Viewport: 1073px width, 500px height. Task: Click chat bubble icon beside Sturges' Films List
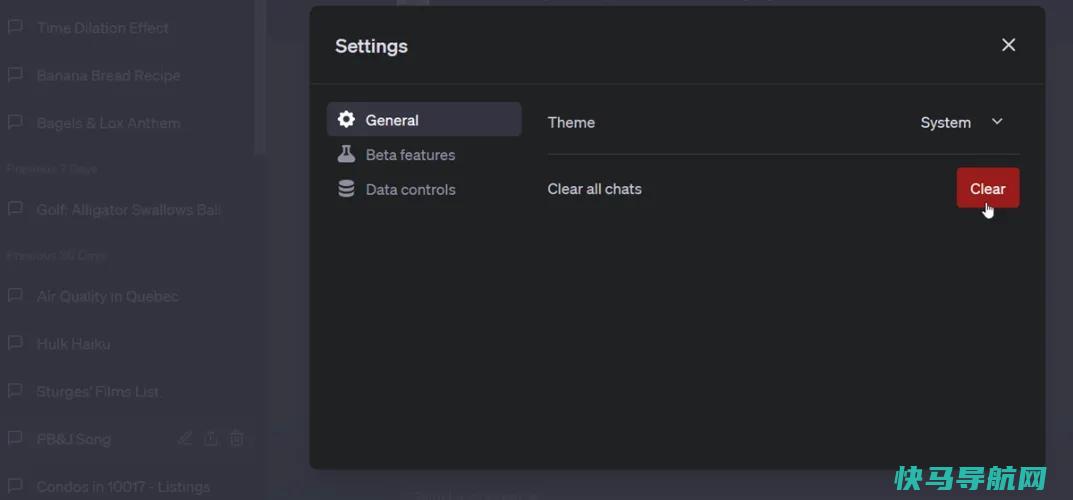click(14, 391)
